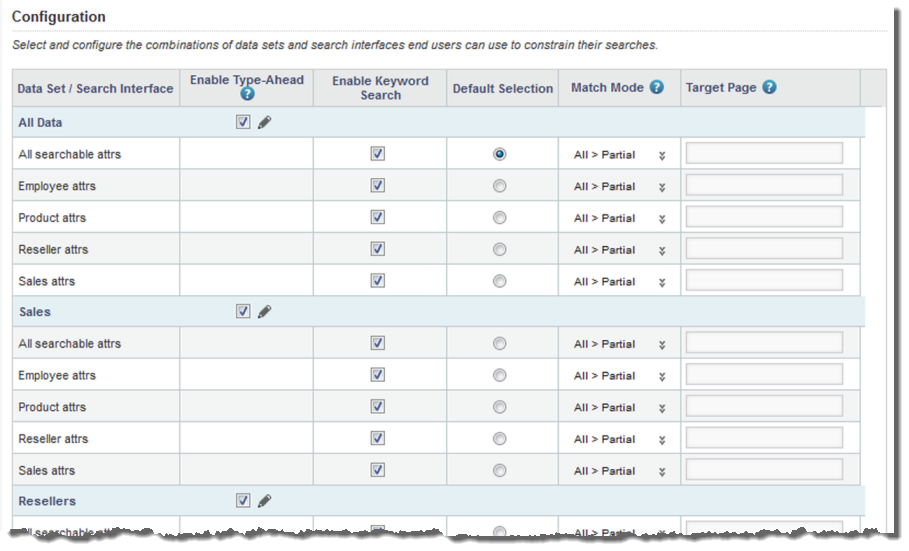Set Sales All searchable attrs as default selection
The image size is (909, 551).
click(499, 343)
